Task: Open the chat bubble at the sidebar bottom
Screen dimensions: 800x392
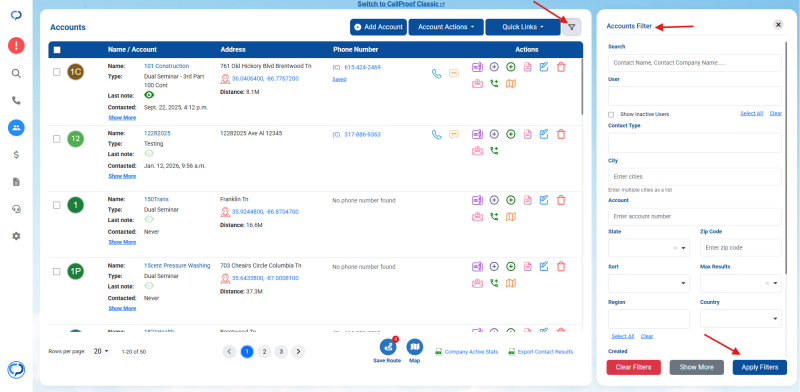Action: (x=16, y=370)
